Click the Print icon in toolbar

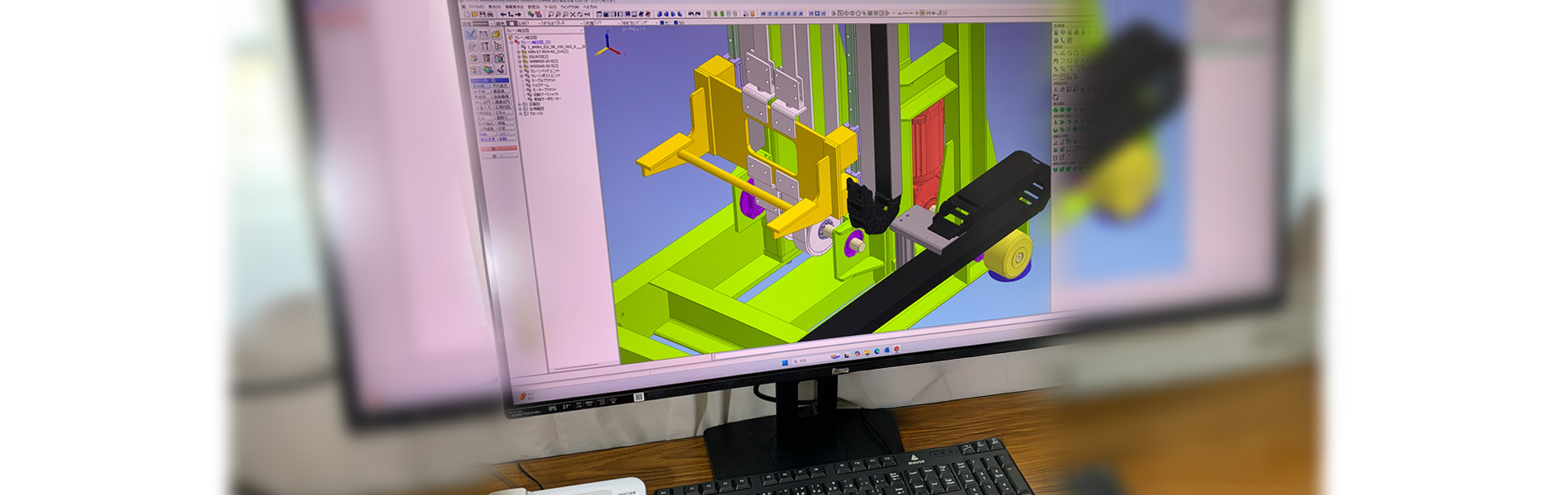pyautogui.click(x=489, y=14)
